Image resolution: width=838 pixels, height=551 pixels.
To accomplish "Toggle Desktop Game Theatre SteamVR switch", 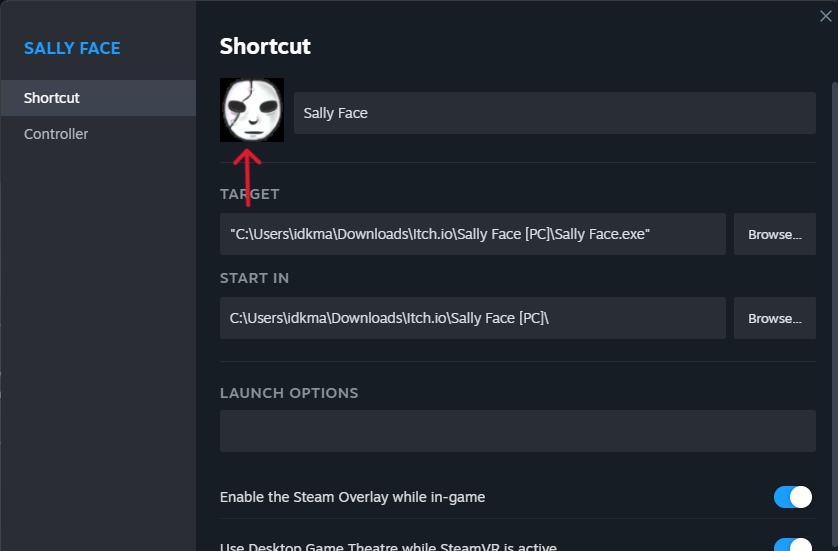I will [793, 545].
